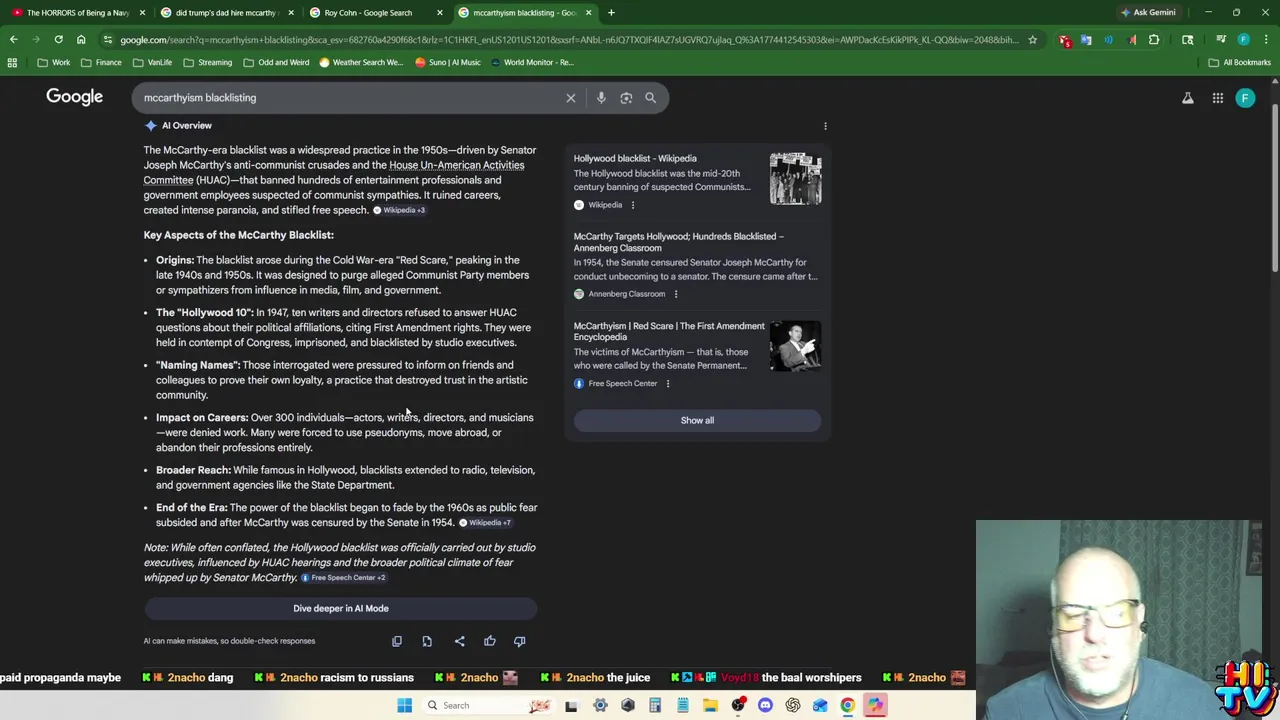
Task: Open the Streaming bookmarks folder
Action: pos(207,62)
